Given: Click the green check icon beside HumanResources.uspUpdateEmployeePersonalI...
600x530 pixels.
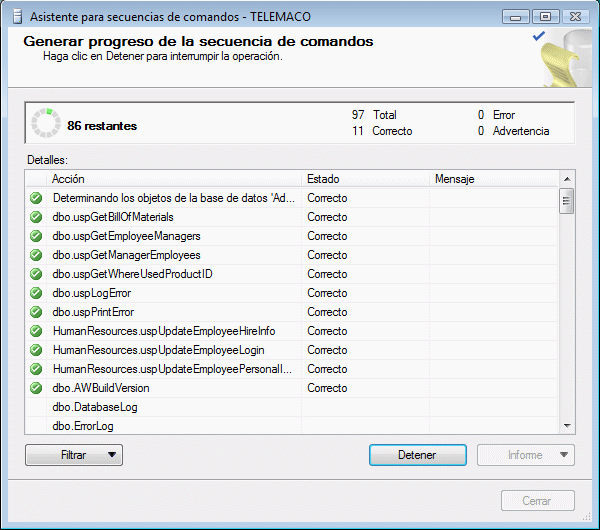Looking at the screenshot, I should click(36, 369).
